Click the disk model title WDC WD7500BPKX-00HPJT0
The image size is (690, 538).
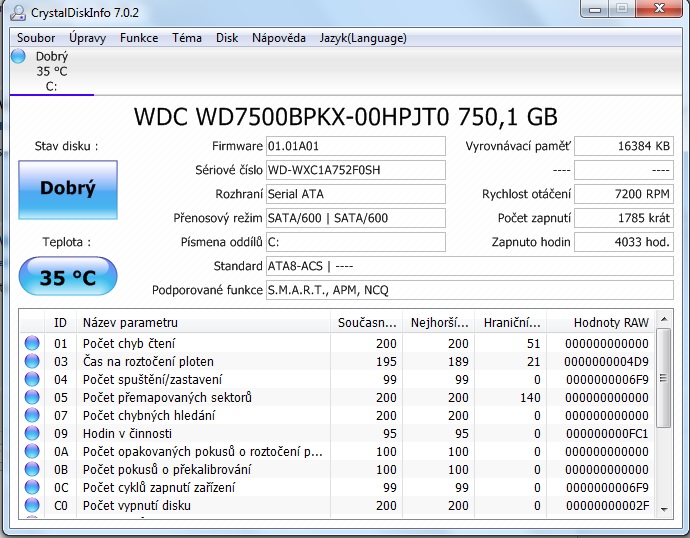291,117
